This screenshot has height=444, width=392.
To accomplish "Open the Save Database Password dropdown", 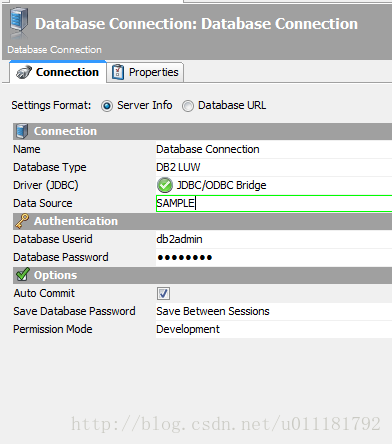I will point(274,311).
